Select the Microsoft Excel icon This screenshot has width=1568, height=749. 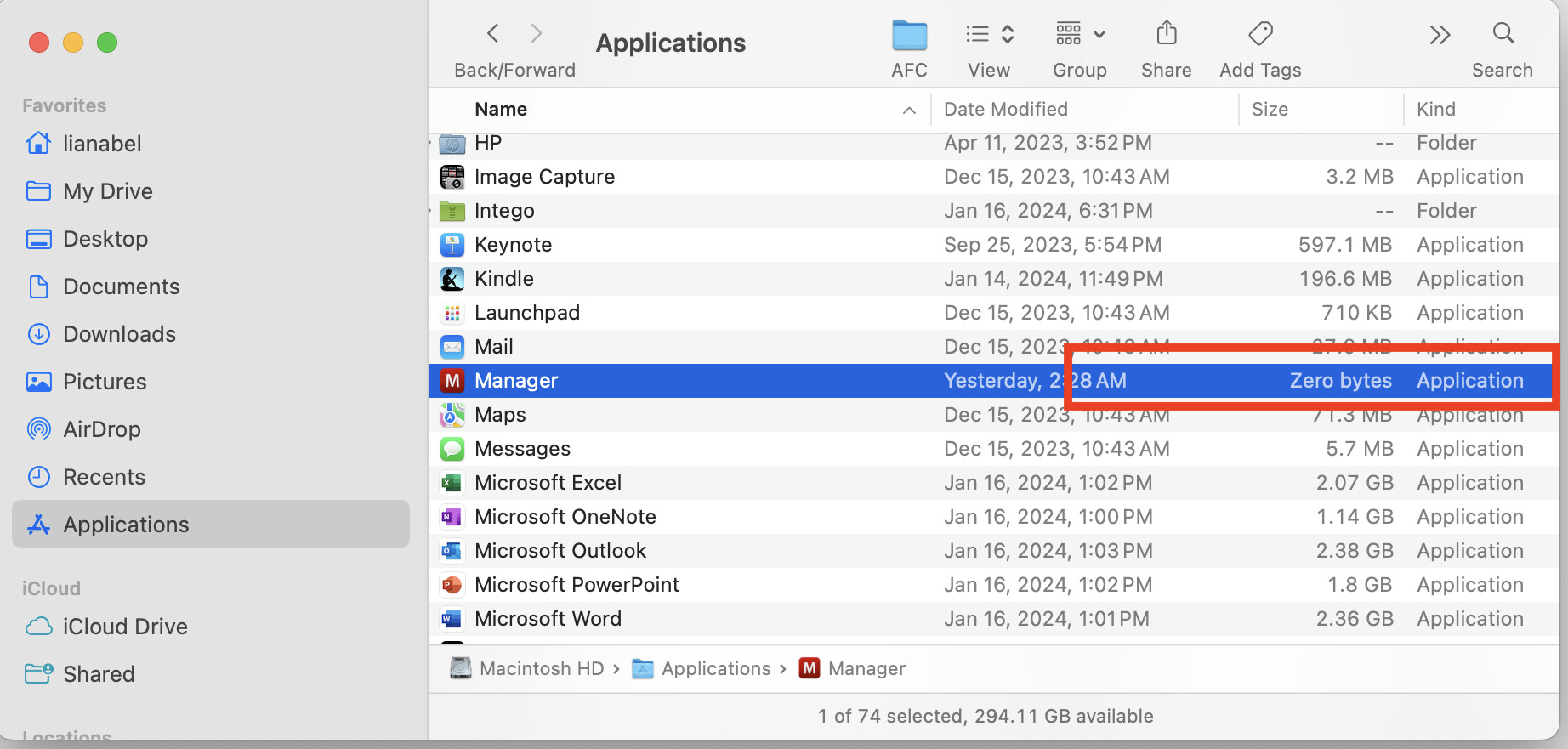tap(452, 483)
